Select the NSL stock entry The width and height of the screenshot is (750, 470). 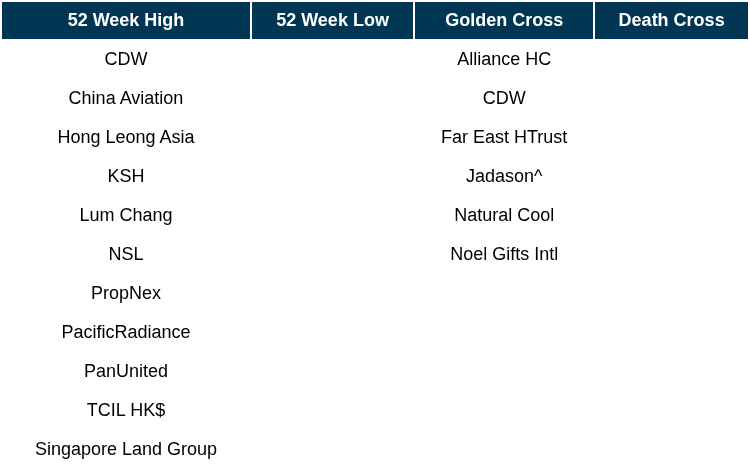click(x=126, y=254)
